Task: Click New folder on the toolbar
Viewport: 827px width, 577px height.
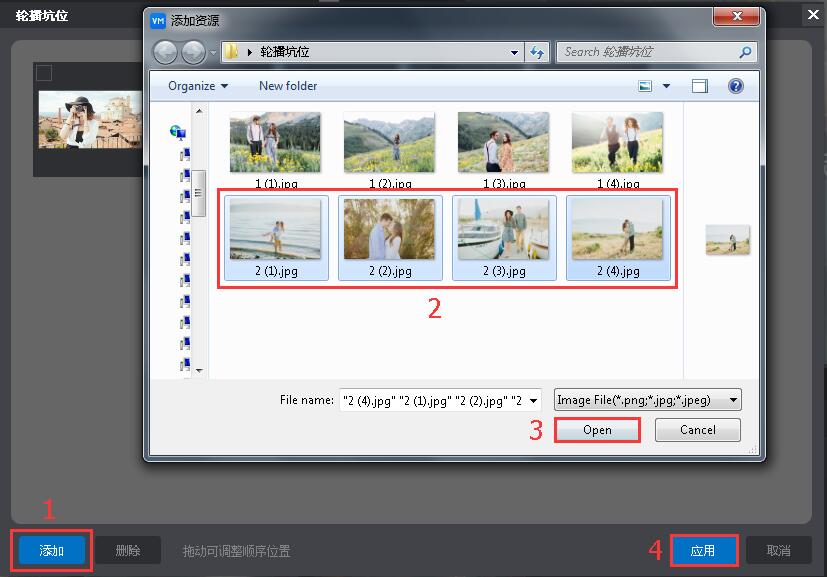Action: pos(287,86)
